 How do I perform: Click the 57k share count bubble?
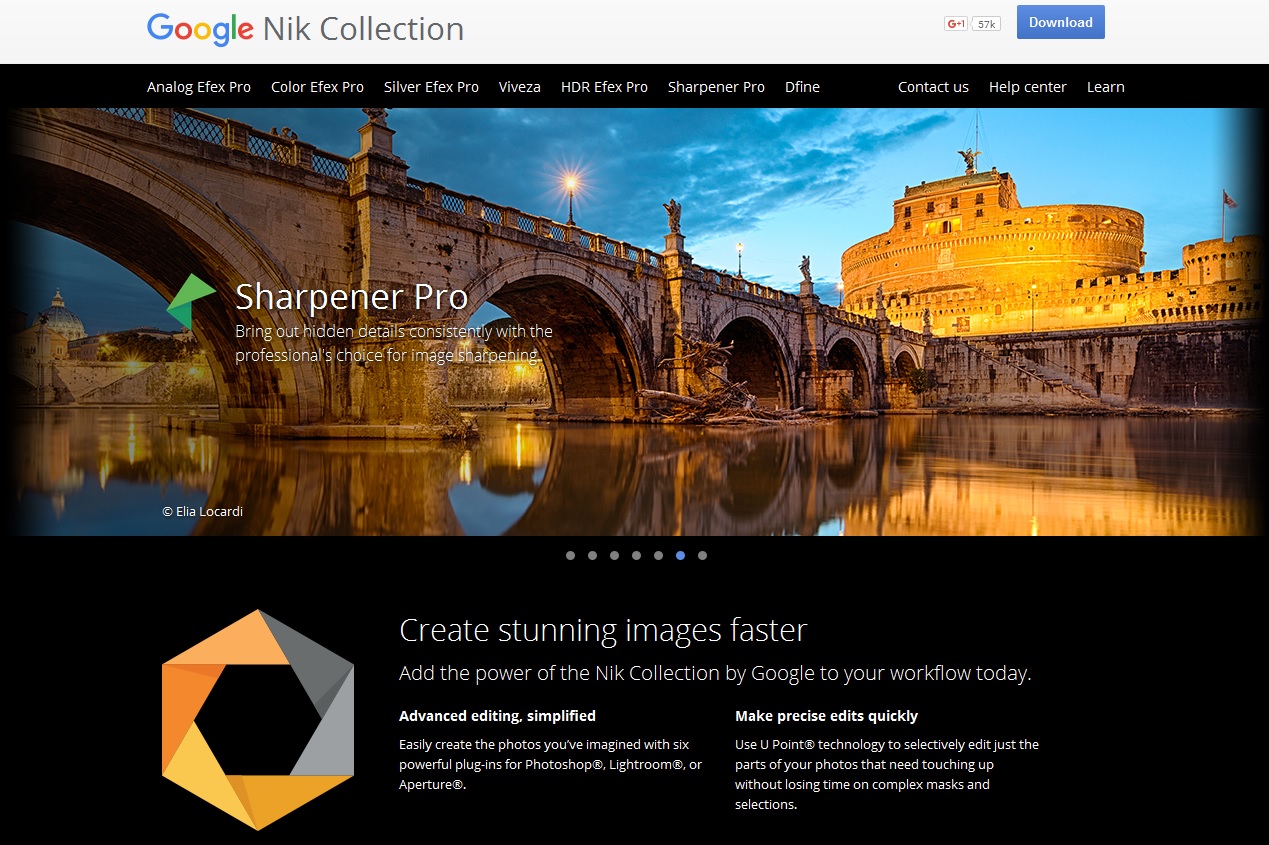(986, 23)
